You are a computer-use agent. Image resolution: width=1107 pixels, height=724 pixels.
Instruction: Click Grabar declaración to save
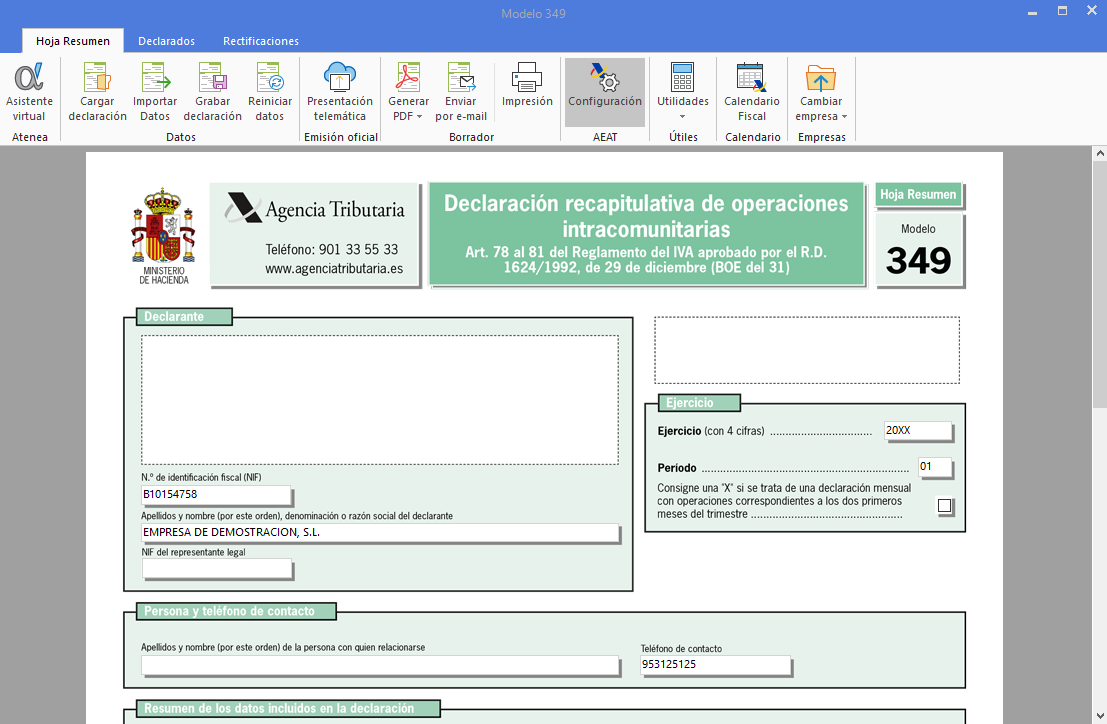coord(212,90)
